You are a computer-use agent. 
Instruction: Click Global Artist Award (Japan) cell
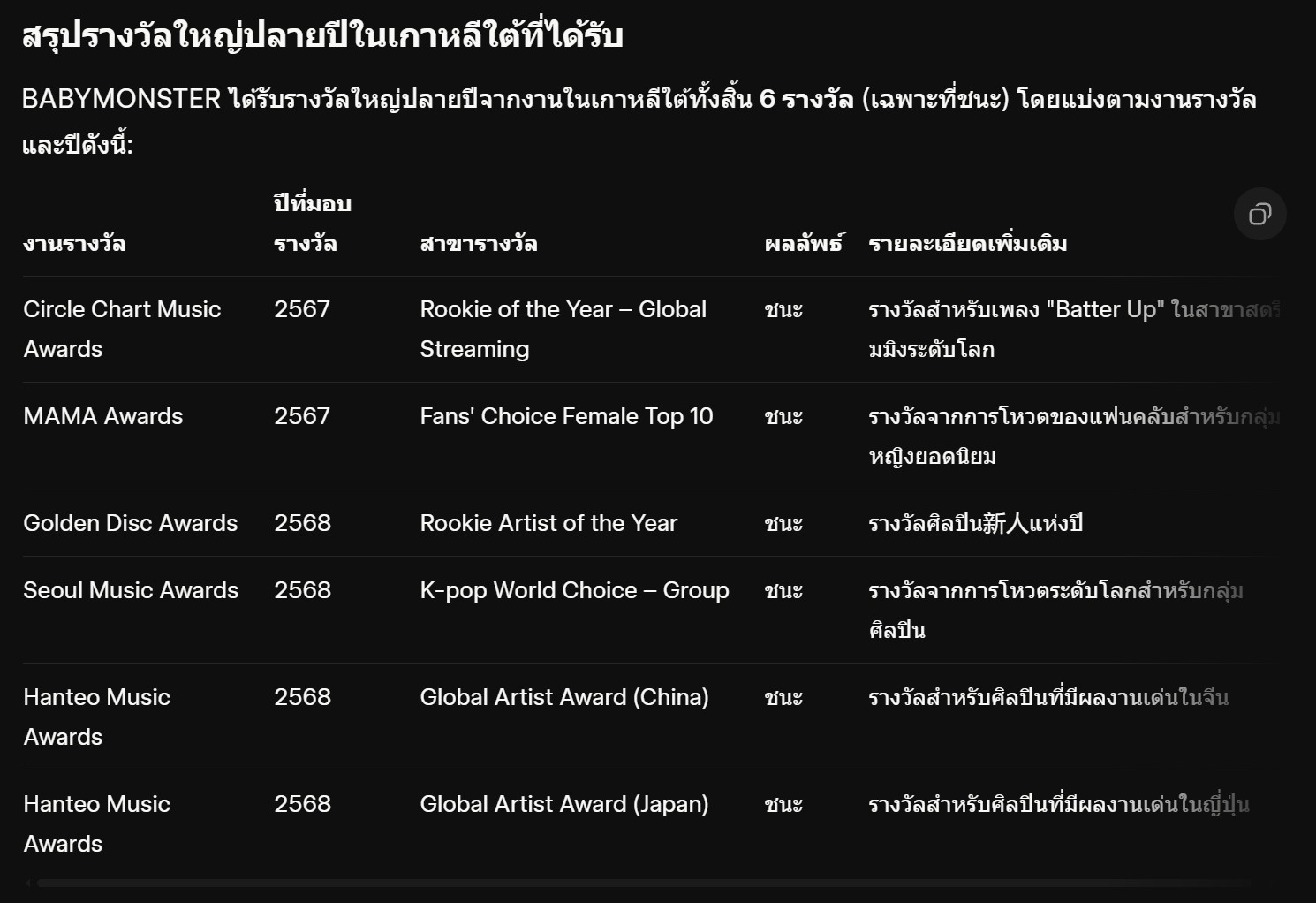tap(564, 804)
